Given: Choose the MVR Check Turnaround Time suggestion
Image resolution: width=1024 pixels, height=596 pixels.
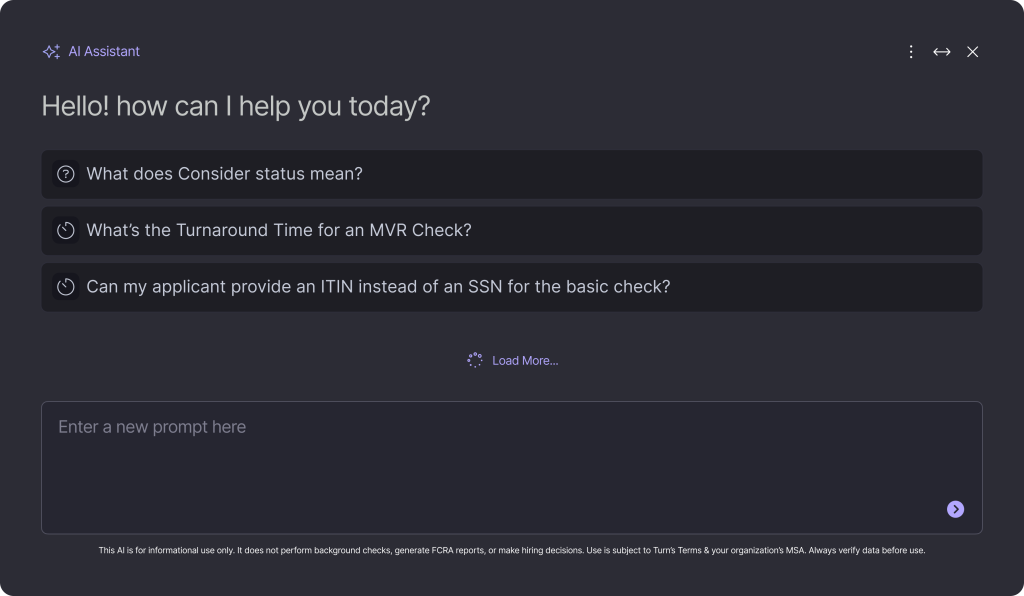Looking at the screenshot, I should pos(278,230).
